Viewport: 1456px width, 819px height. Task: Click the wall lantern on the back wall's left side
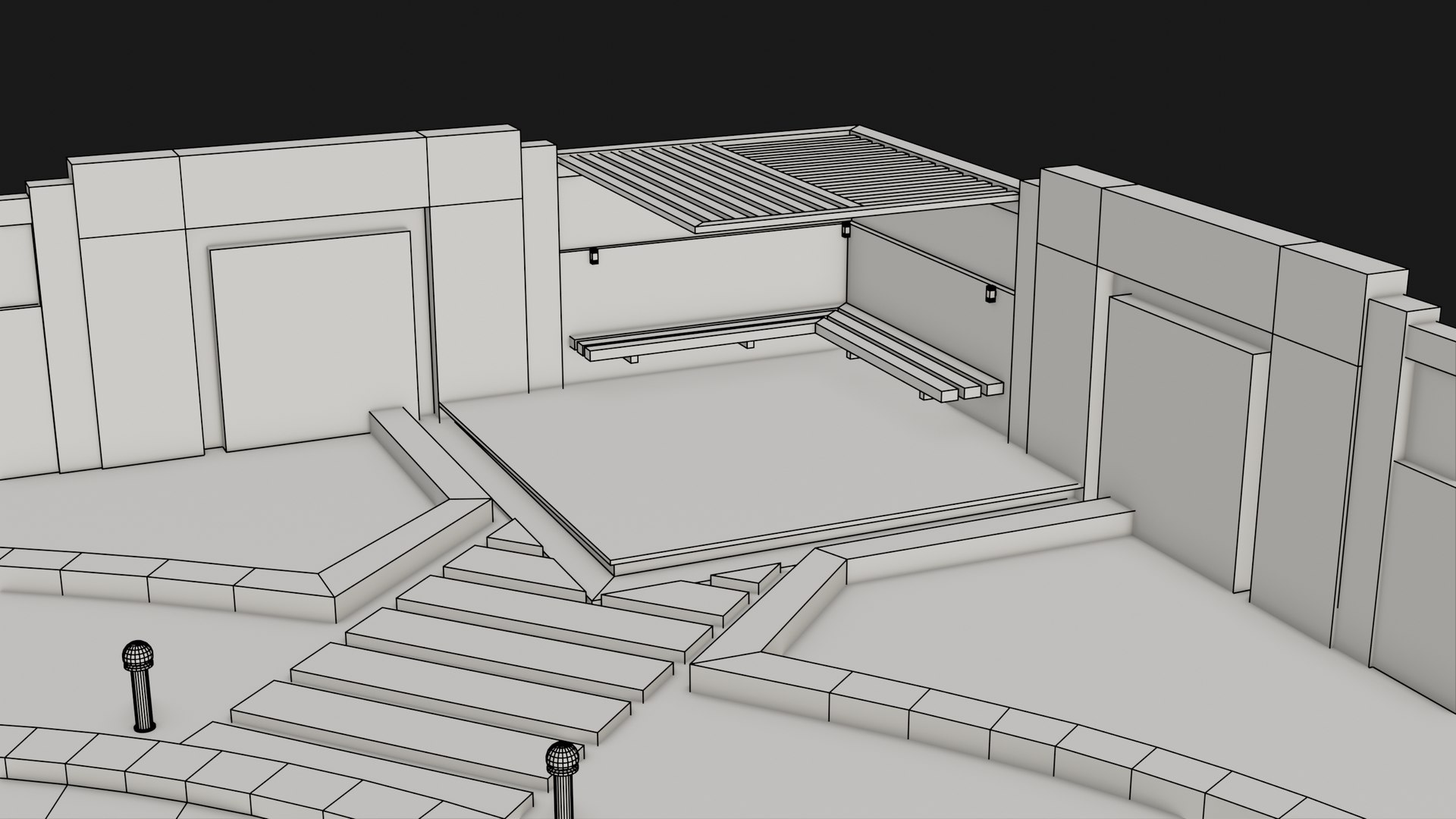(x=594, y=256)
